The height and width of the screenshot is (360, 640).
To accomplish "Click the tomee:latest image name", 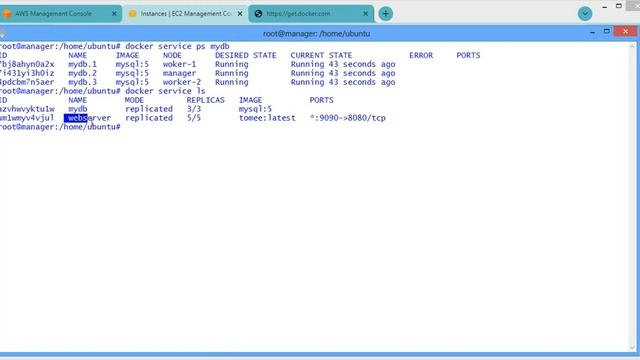I will pyautogui.click(x=267, y=118).
